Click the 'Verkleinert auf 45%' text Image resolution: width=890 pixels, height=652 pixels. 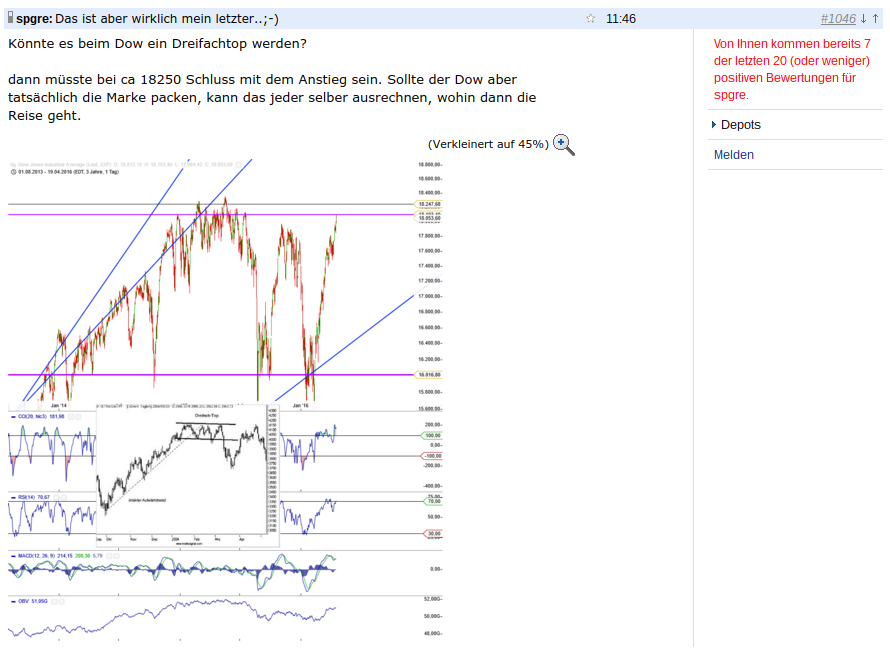coord(488,144)
